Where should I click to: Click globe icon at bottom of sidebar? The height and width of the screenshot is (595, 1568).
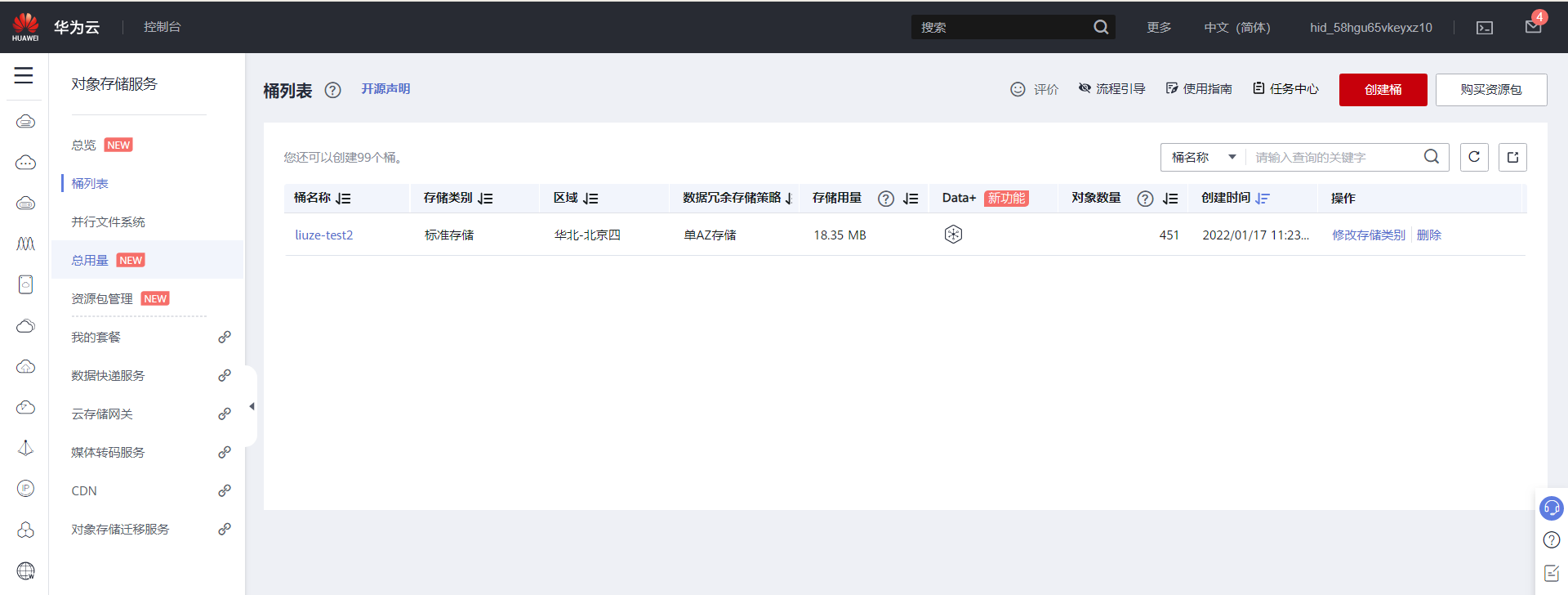pos(25,570)
